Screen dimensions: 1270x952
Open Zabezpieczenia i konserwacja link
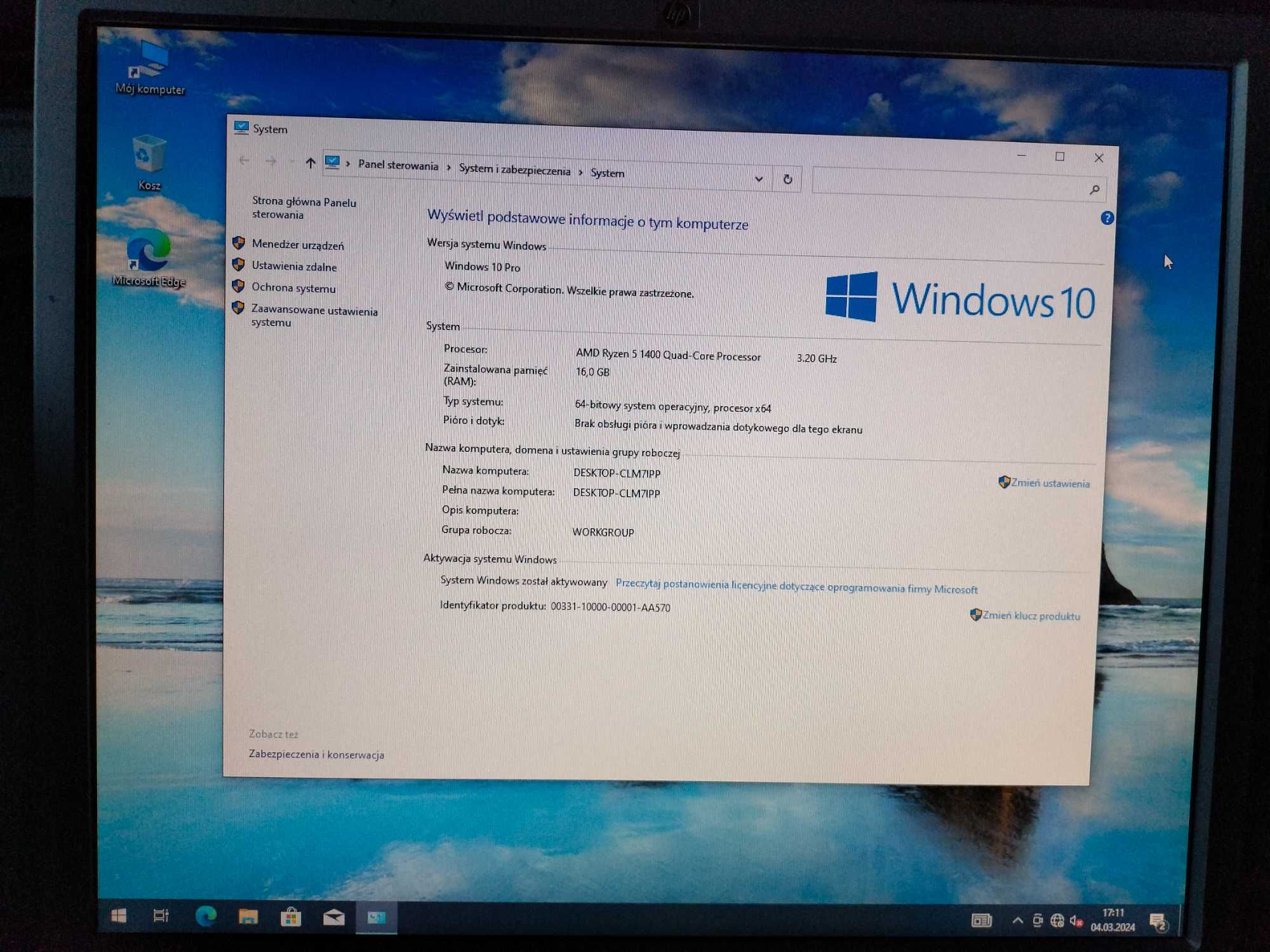click(x=316, y=755)
